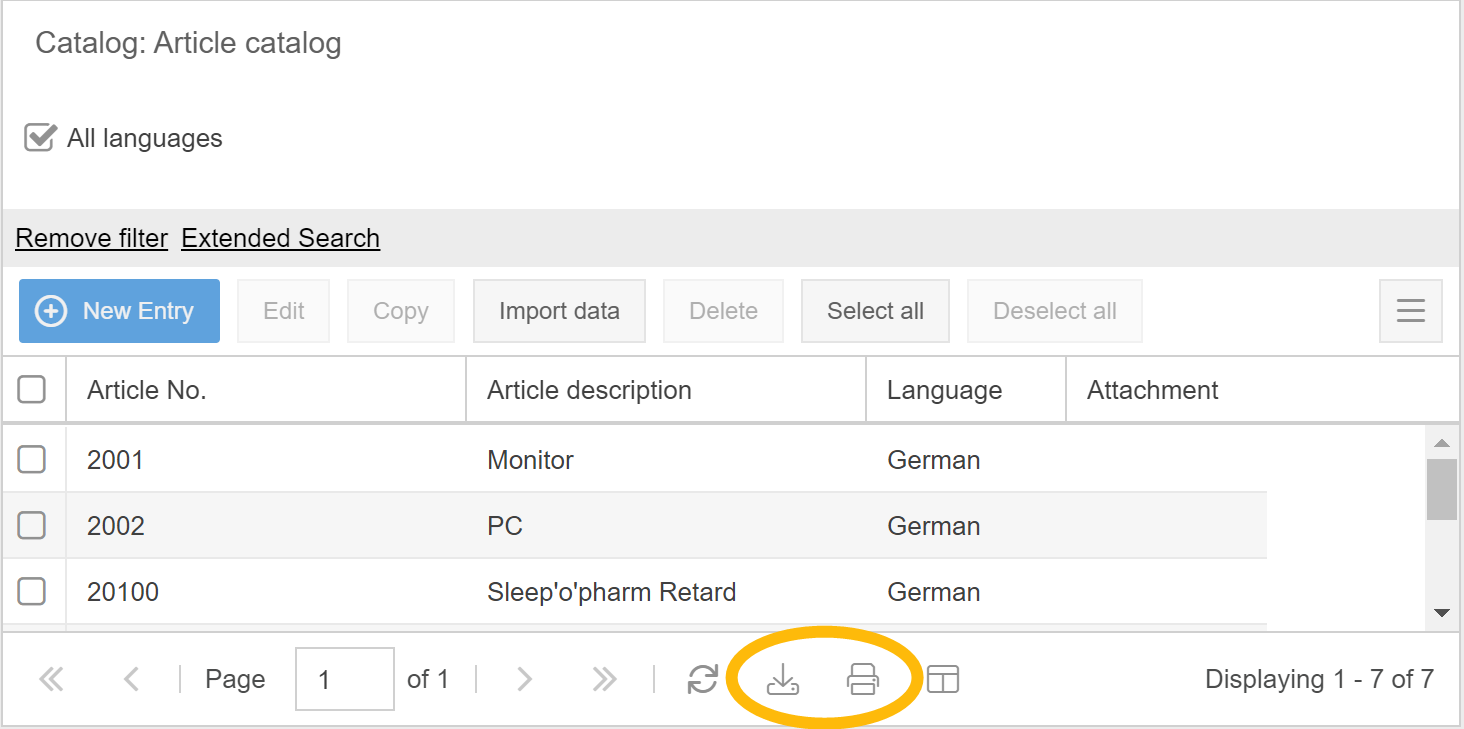1464x729 pixels.
Task: Go to the previous page
Action: pos(131,680)
